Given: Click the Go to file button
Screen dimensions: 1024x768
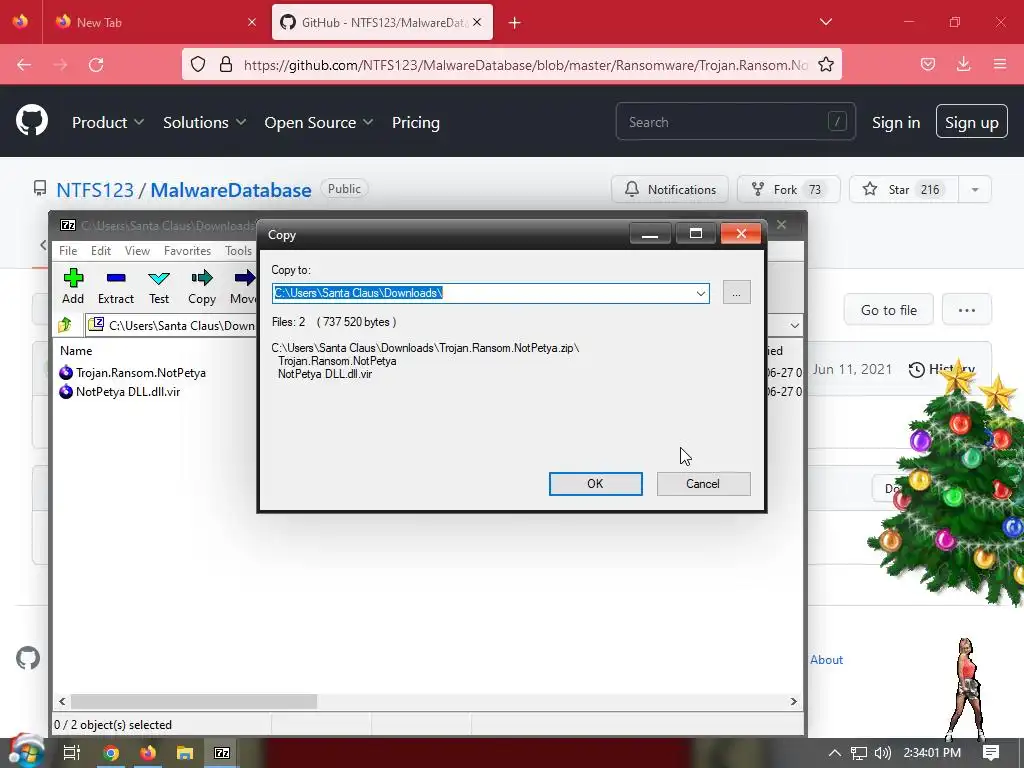Looking at the screenshot, I should pyautogui.click(x=888, y=310).
